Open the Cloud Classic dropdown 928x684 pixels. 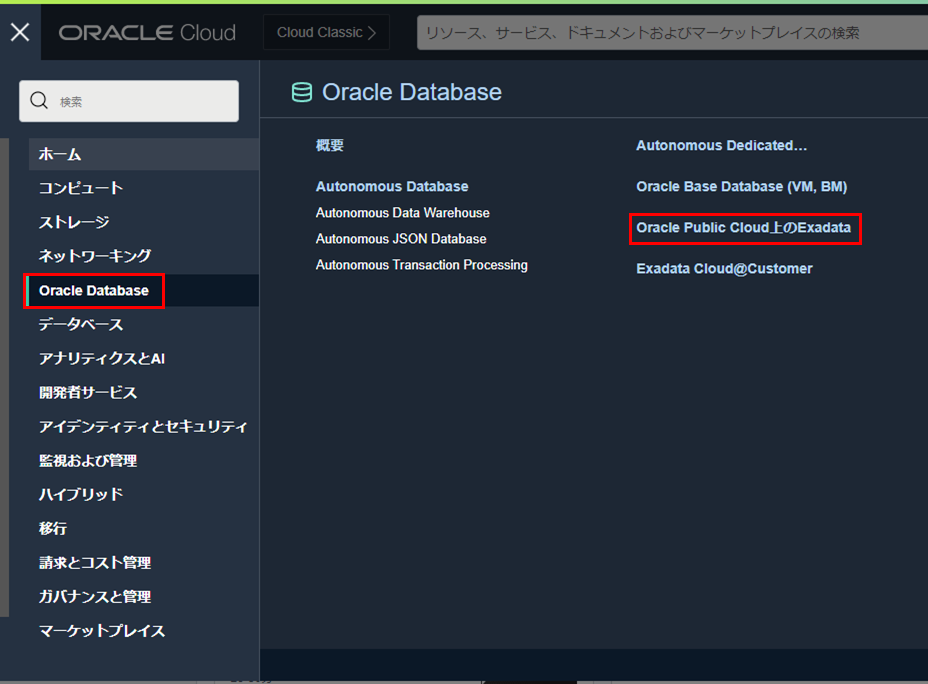[326, 33]
